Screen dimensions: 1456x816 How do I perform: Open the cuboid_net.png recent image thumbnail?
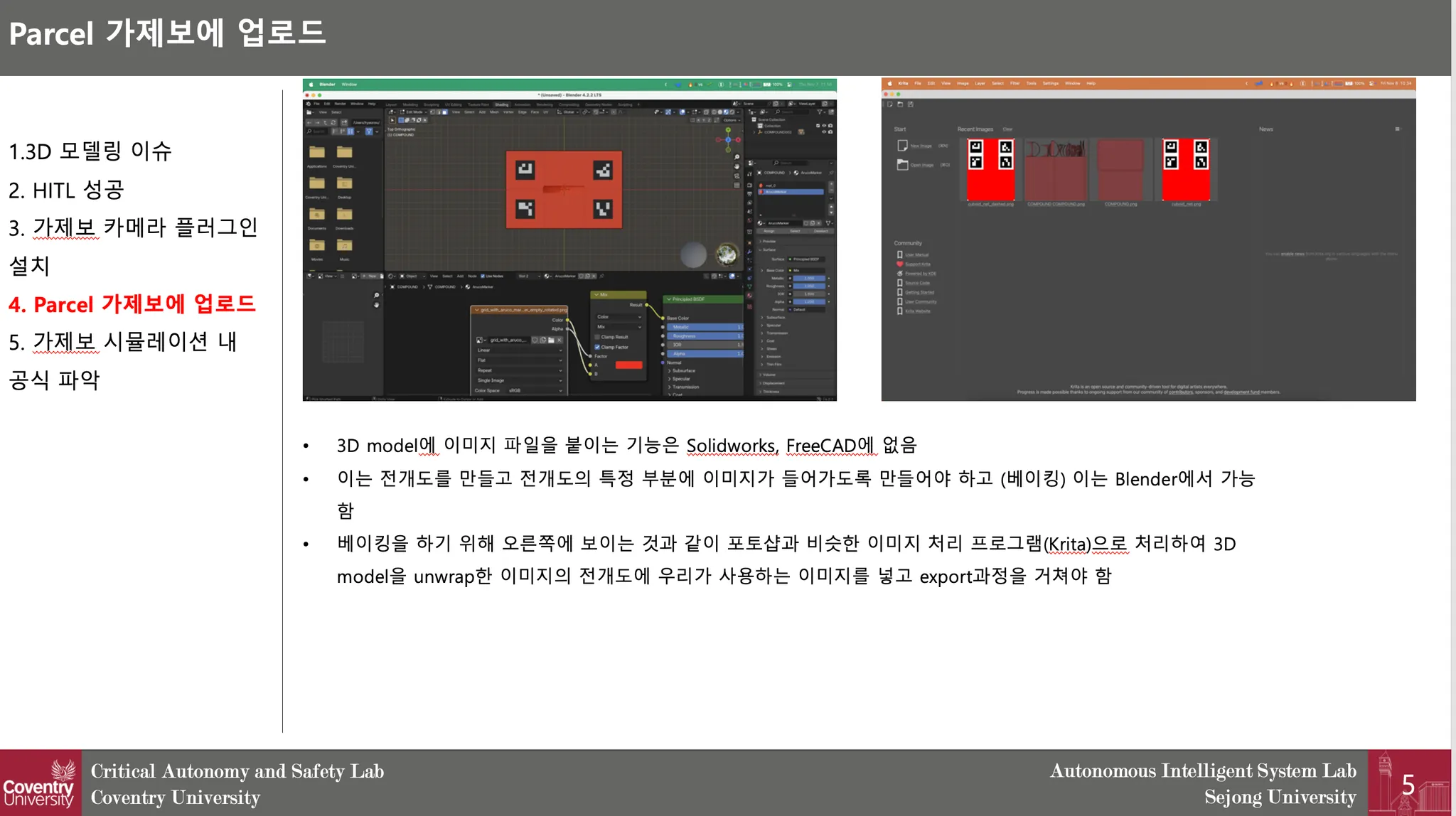[1186, 170]
